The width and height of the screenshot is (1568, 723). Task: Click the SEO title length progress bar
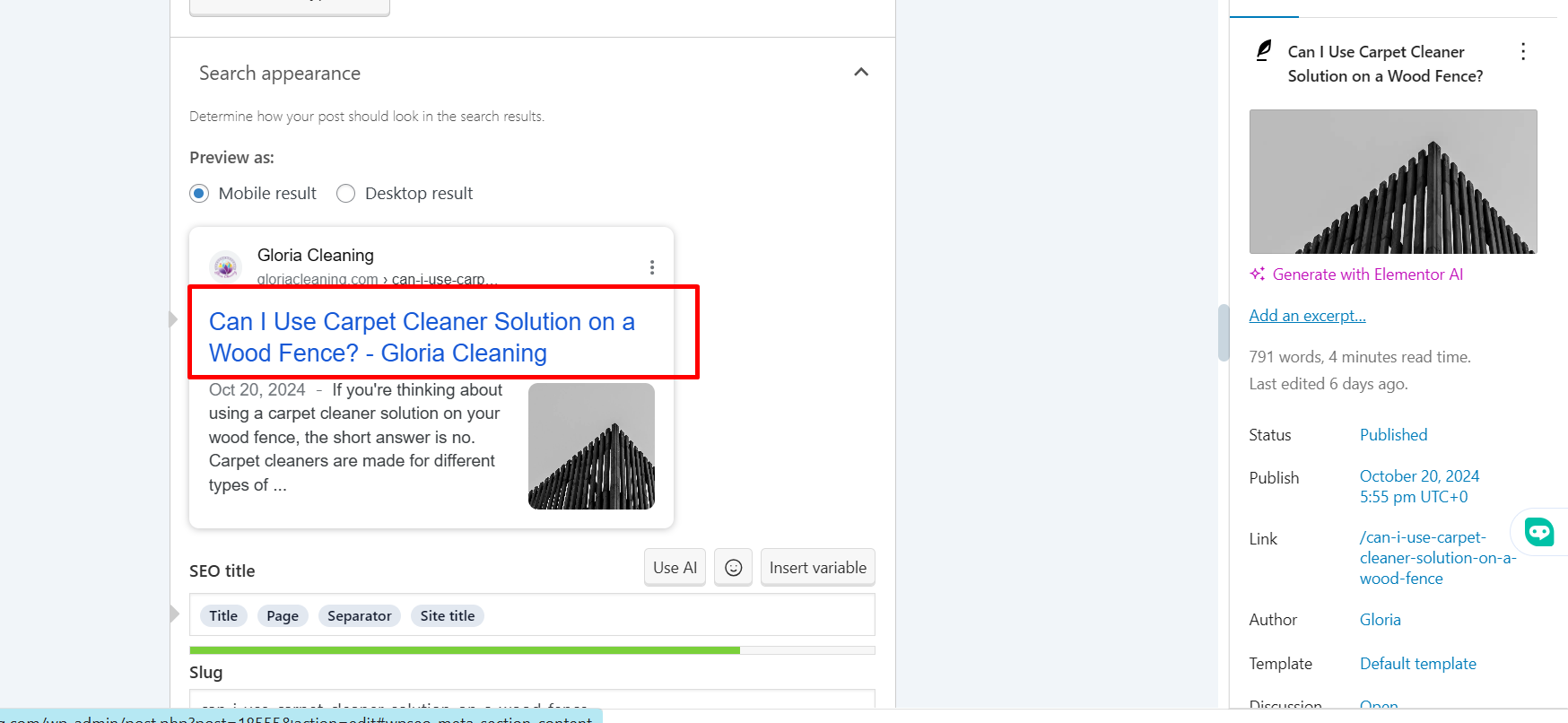[x=532, y=650]
